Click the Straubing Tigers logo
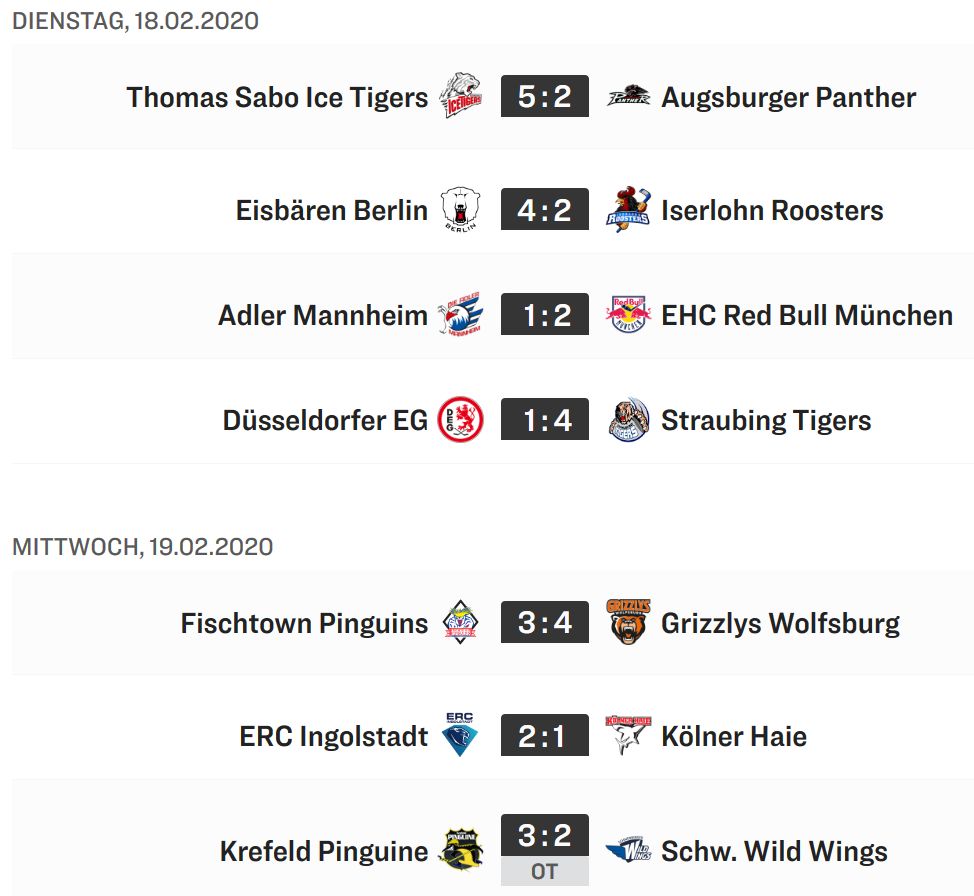The height and width of the screenshot is (896, 974). pyautogui.click(x=628, y=419)
